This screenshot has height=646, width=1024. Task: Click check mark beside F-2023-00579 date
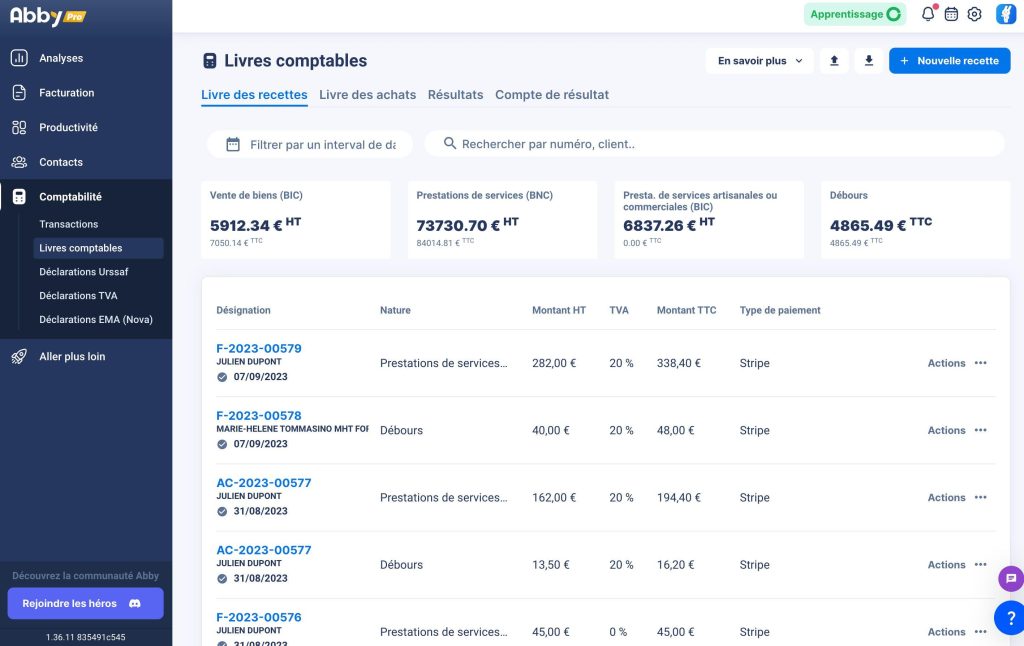coord(222,377)
